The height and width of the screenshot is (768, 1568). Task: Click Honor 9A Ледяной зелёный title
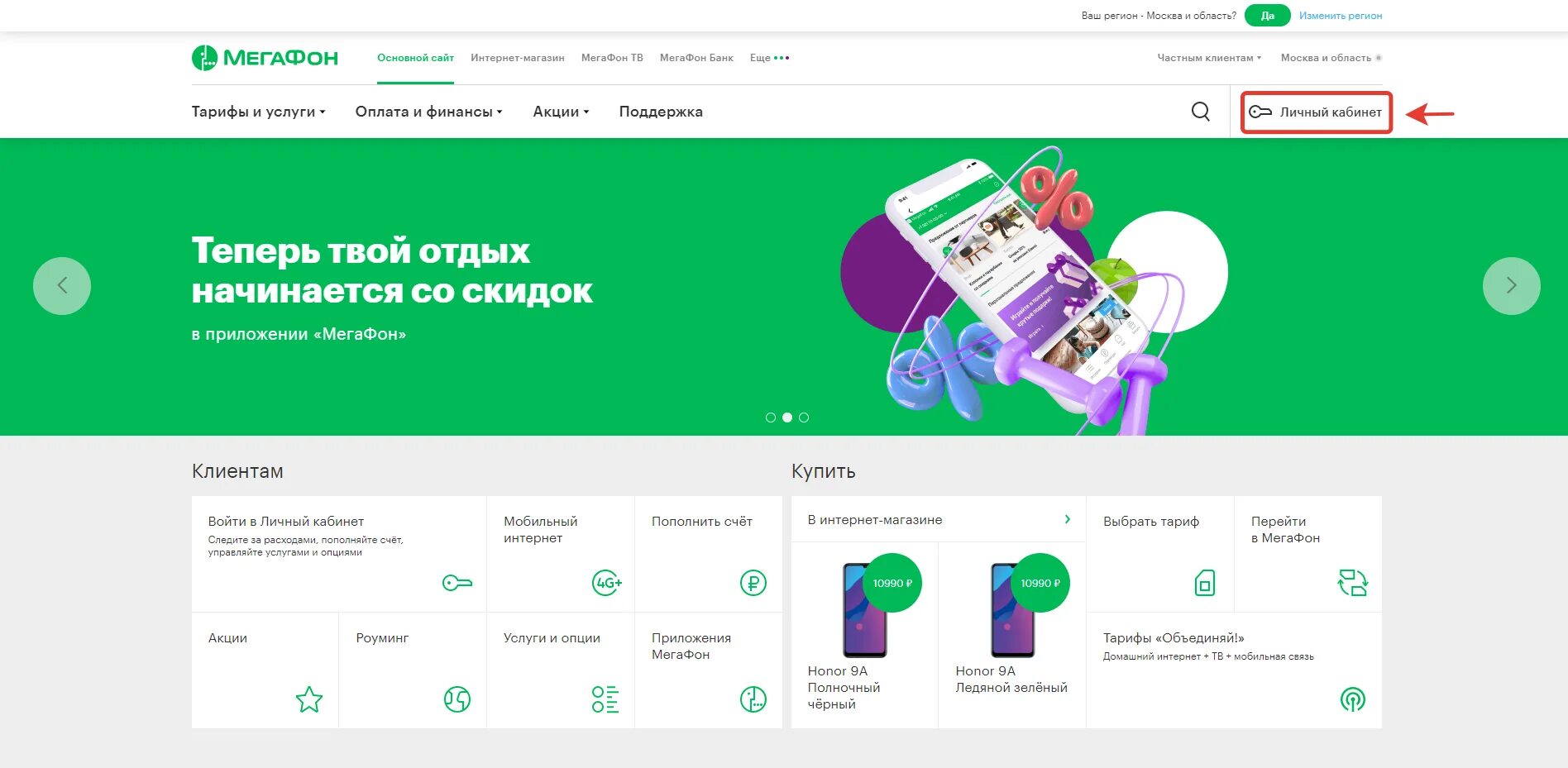(x=1011, y=680)
